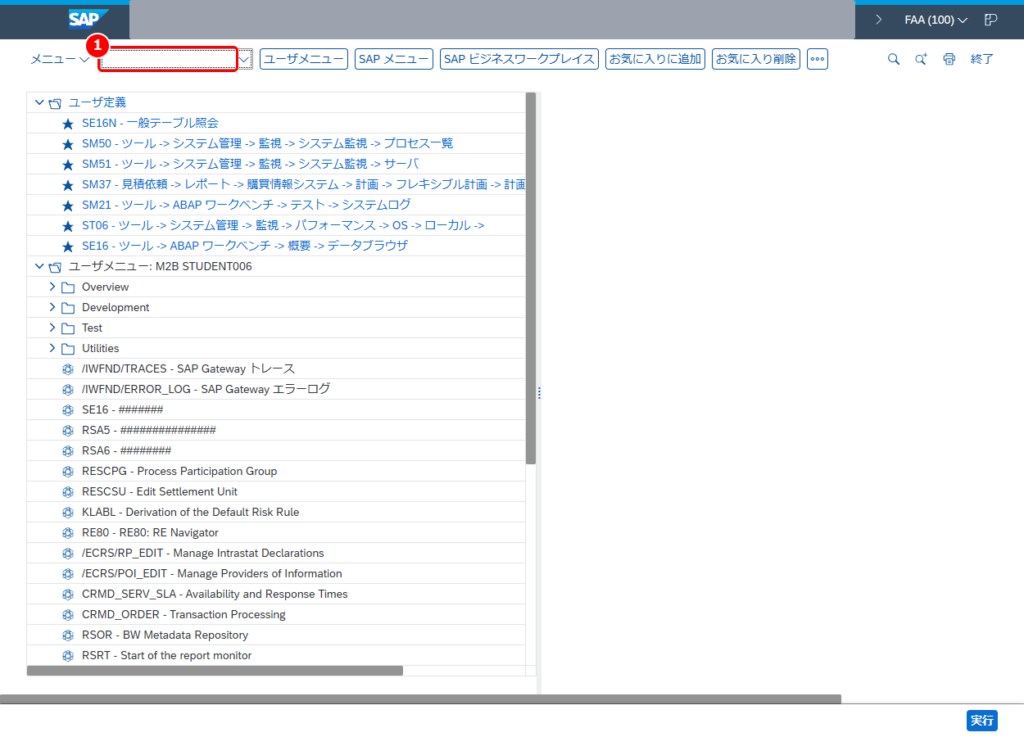The image size is (1024, 737).
Task: Click the folder icon next to Overview
Action: click(68, 287)
